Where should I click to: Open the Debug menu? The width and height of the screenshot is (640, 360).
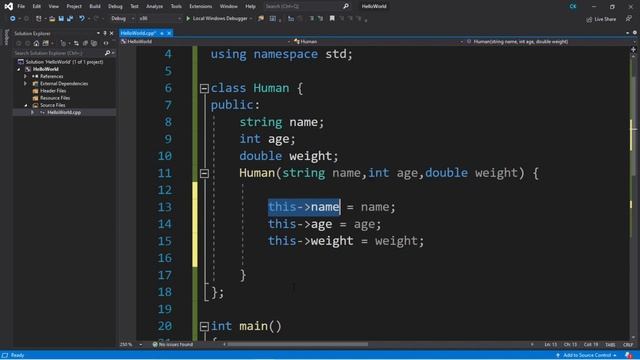[115, 6]
